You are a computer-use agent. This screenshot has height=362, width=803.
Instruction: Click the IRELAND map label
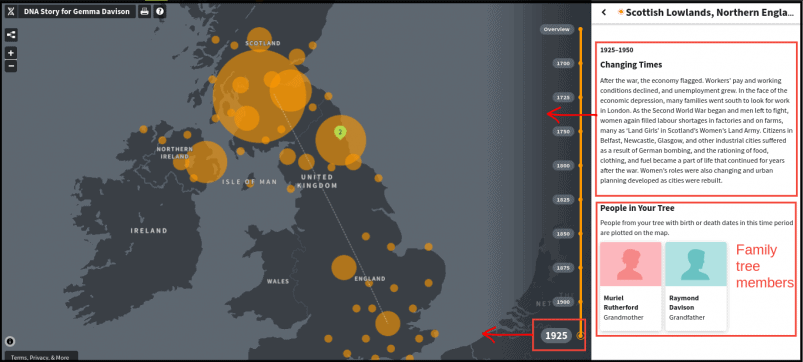(149, 230)
